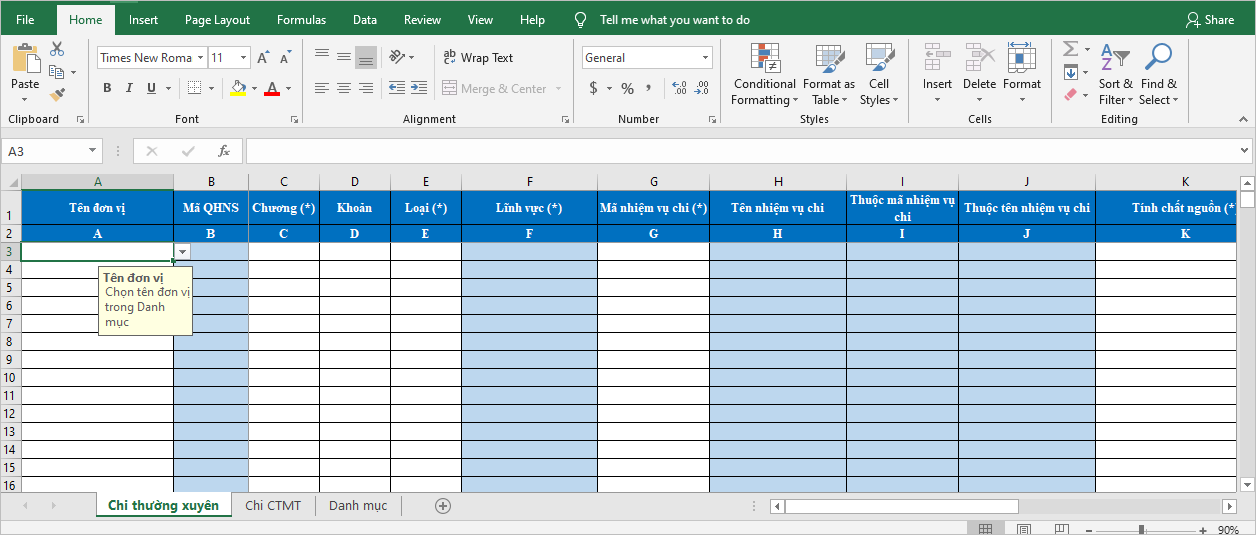Click the AutoSum sigma icon
1256x535 pixels.
(x=1070, y=49)
